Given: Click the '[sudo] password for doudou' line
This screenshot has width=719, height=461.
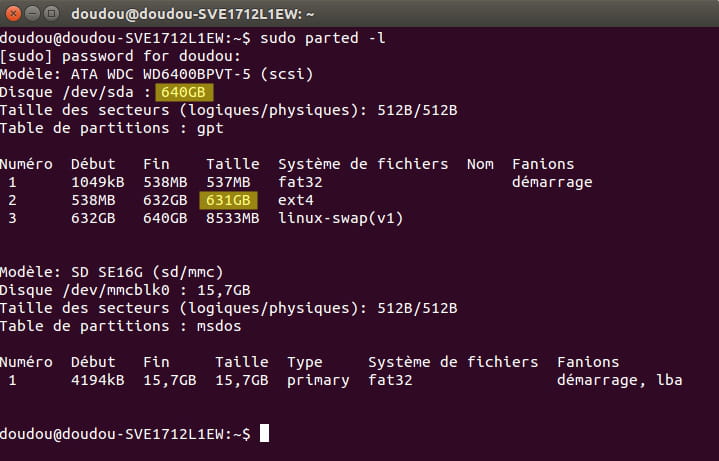Looking at the screenshot, I should click(120, 56).
